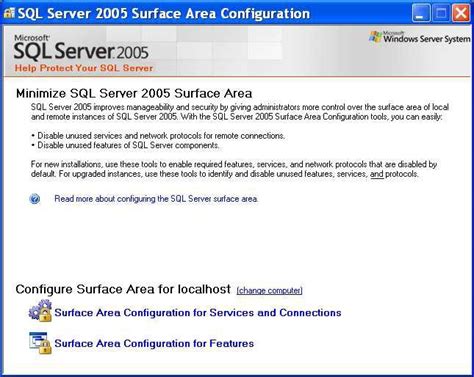Click the Microsoft SQL Server 2005 logo text
Viewport: 474px width, 377px height.
coord(81,48)
